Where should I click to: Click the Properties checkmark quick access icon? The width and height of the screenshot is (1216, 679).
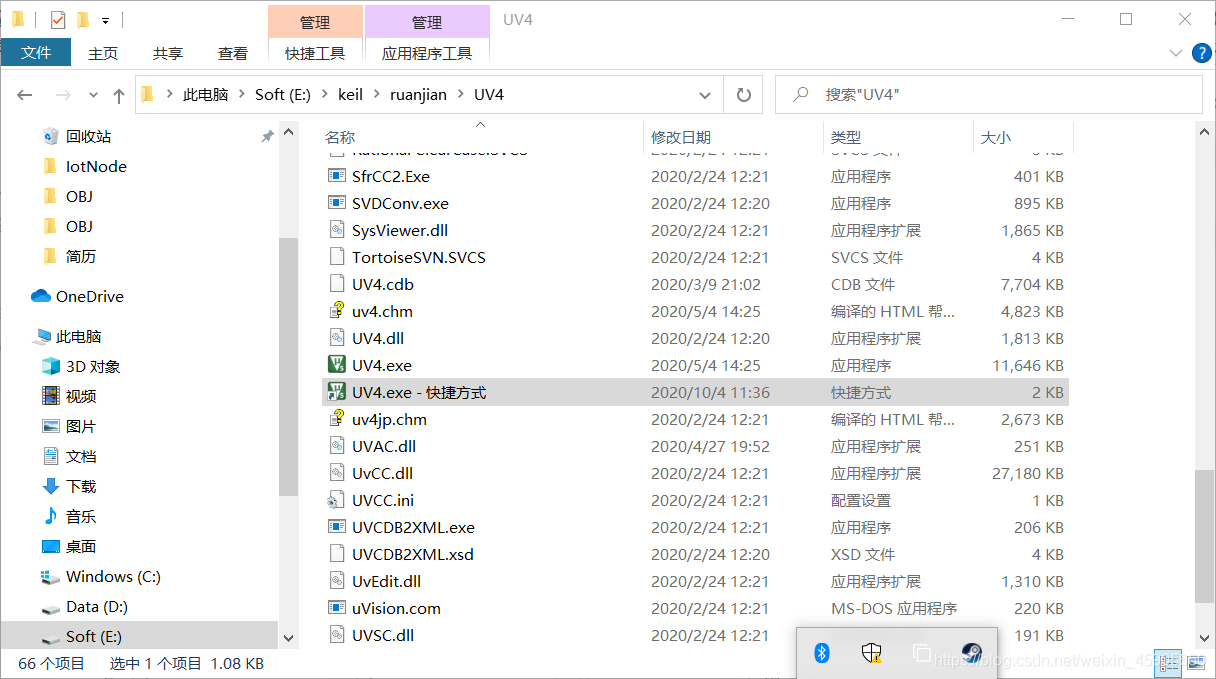pyautogui.click(x=58, y=19)
